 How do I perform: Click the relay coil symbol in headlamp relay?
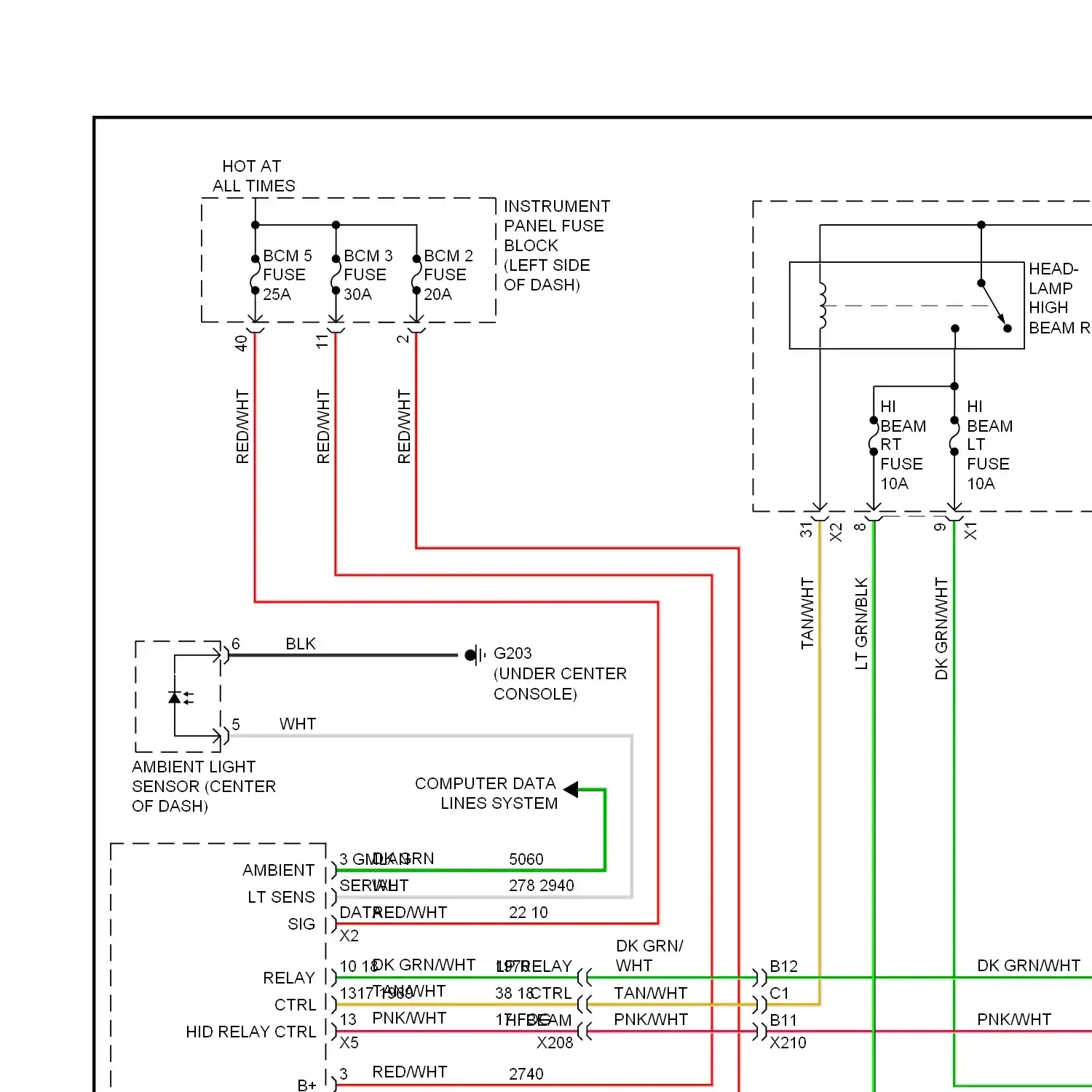[x=823, y=306]
